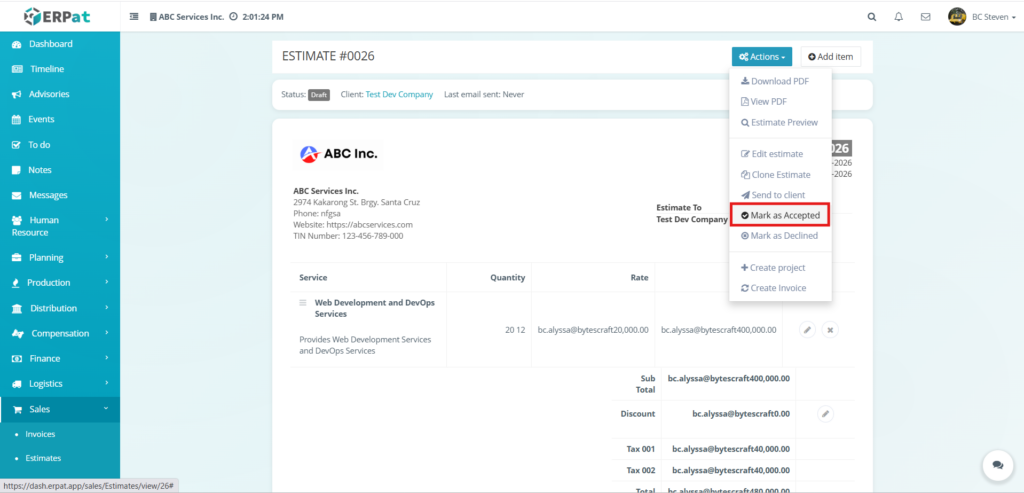Go to Invoices under Sales
Viewport: 1024px width, 493px height.
pyautogui.click(x=40, y=434)
